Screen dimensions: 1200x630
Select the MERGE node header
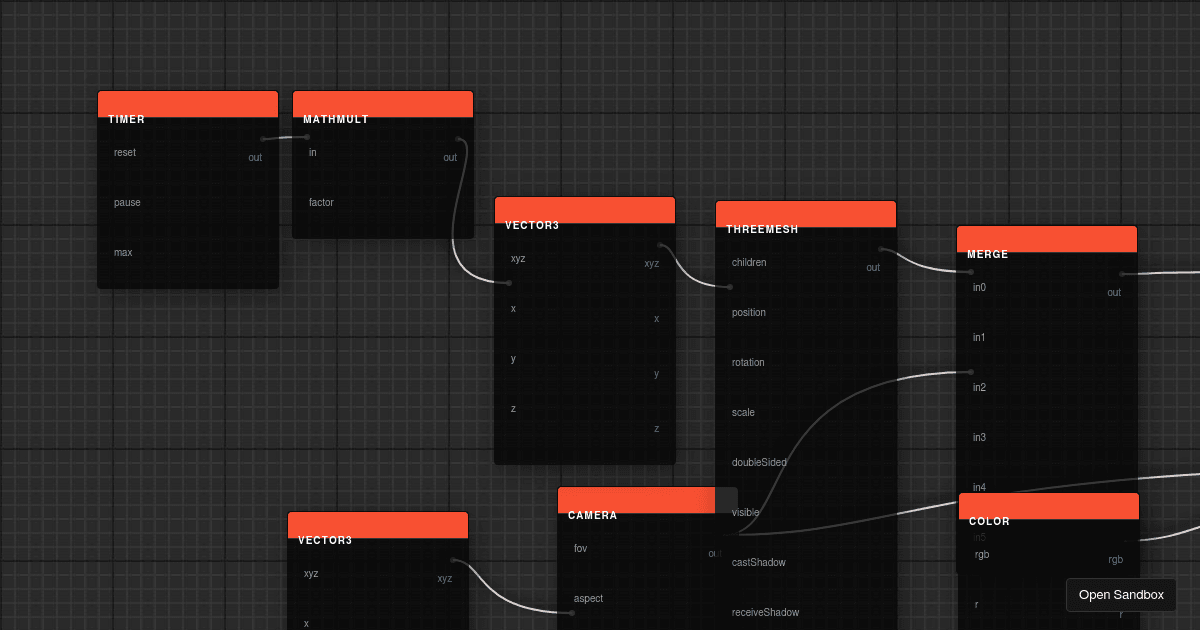coord(1046,238)
